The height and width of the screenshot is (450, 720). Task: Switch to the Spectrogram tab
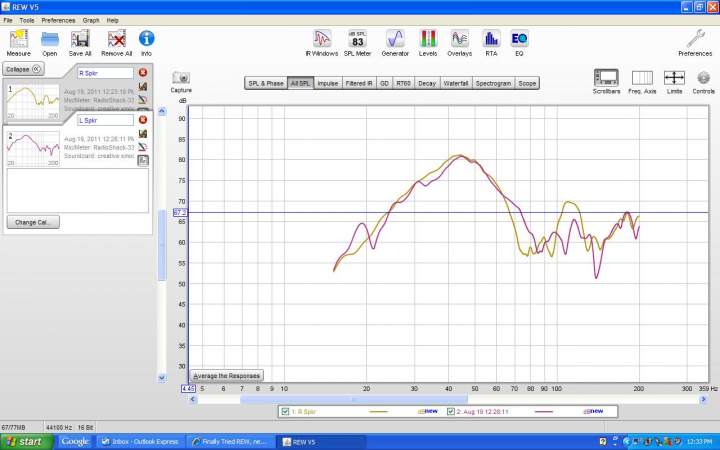point(493,84)
